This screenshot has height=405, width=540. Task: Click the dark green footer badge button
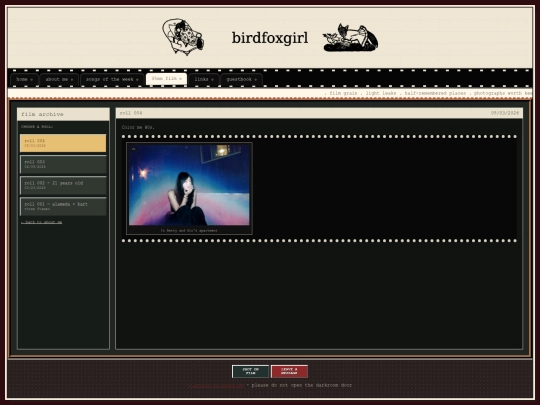point(250,371)
